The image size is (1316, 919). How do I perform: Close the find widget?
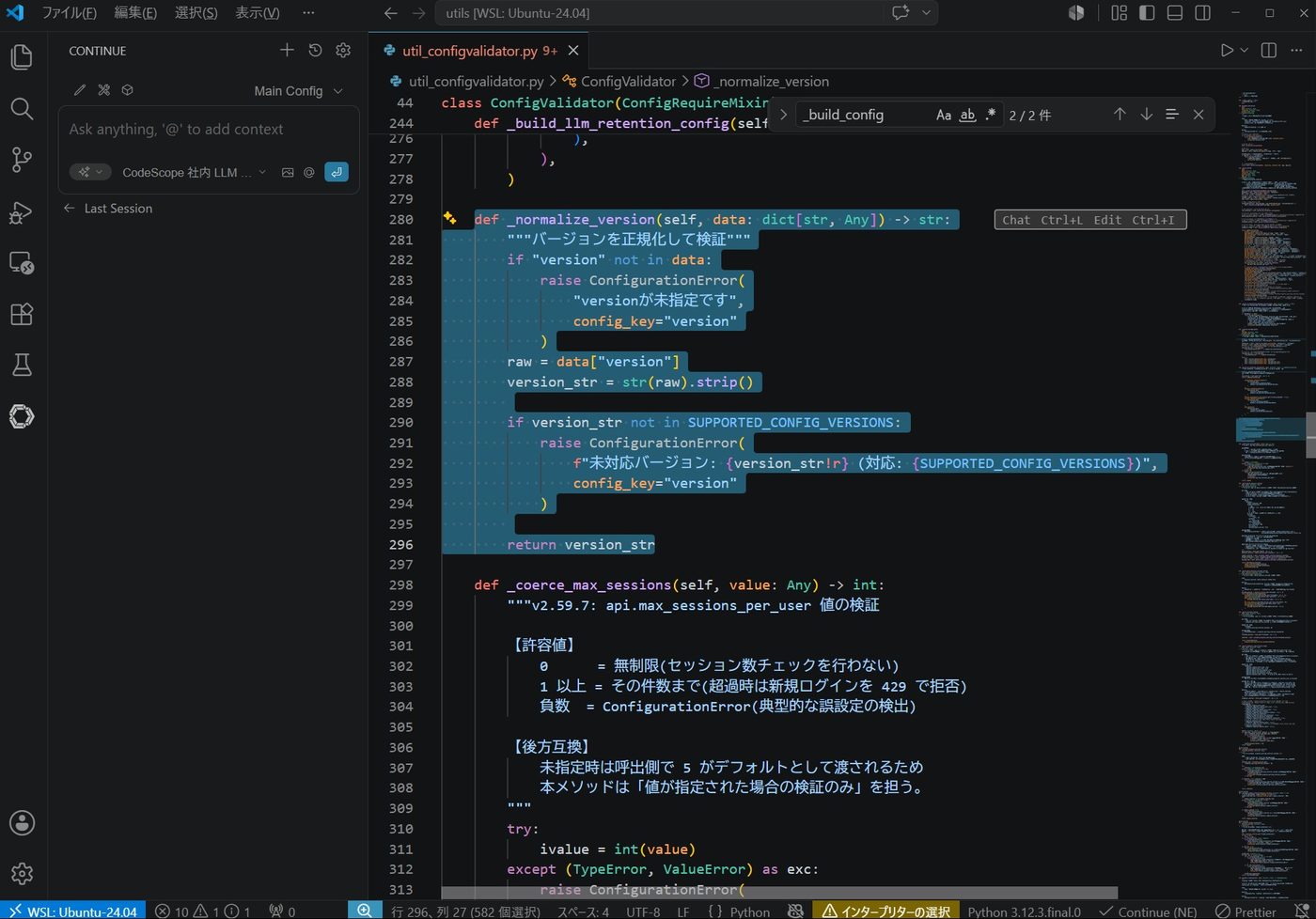tap(1198, 114)
